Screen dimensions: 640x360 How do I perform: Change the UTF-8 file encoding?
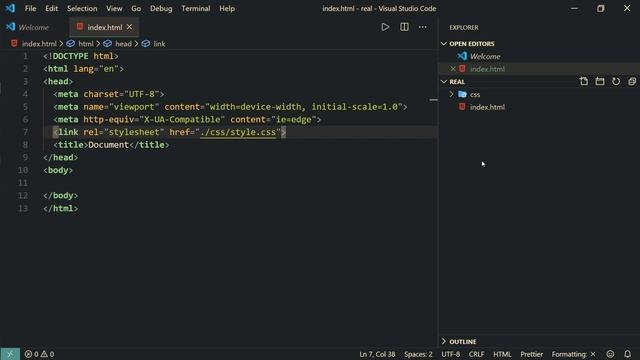coord(451,354)
